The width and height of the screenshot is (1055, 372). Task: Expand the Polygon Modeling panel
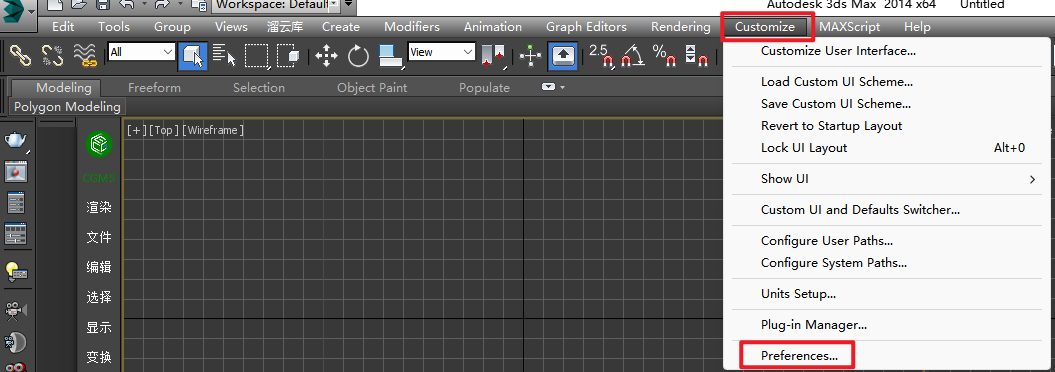[x=67, y=106]
